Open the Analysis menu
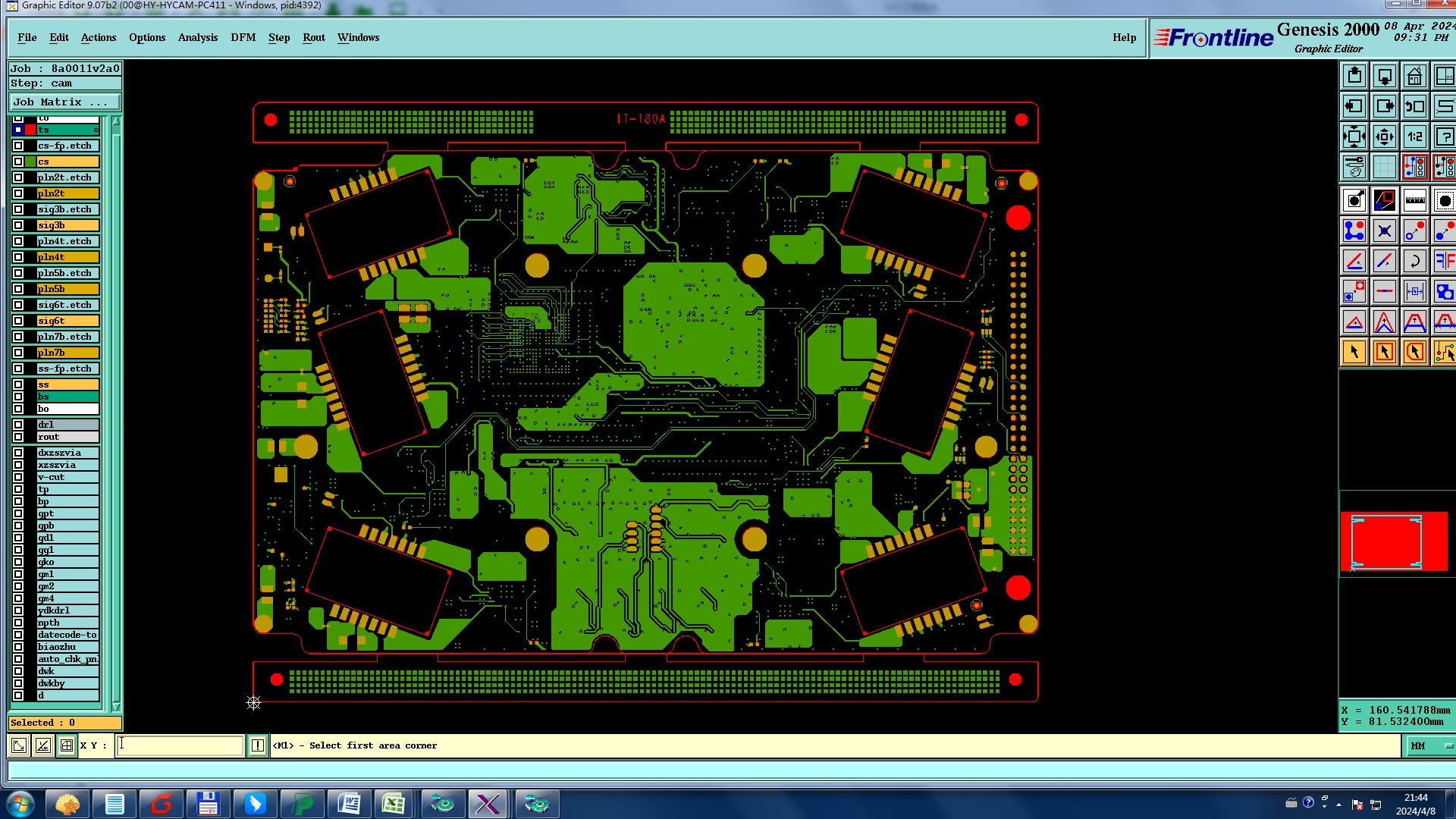 (197, 37)
